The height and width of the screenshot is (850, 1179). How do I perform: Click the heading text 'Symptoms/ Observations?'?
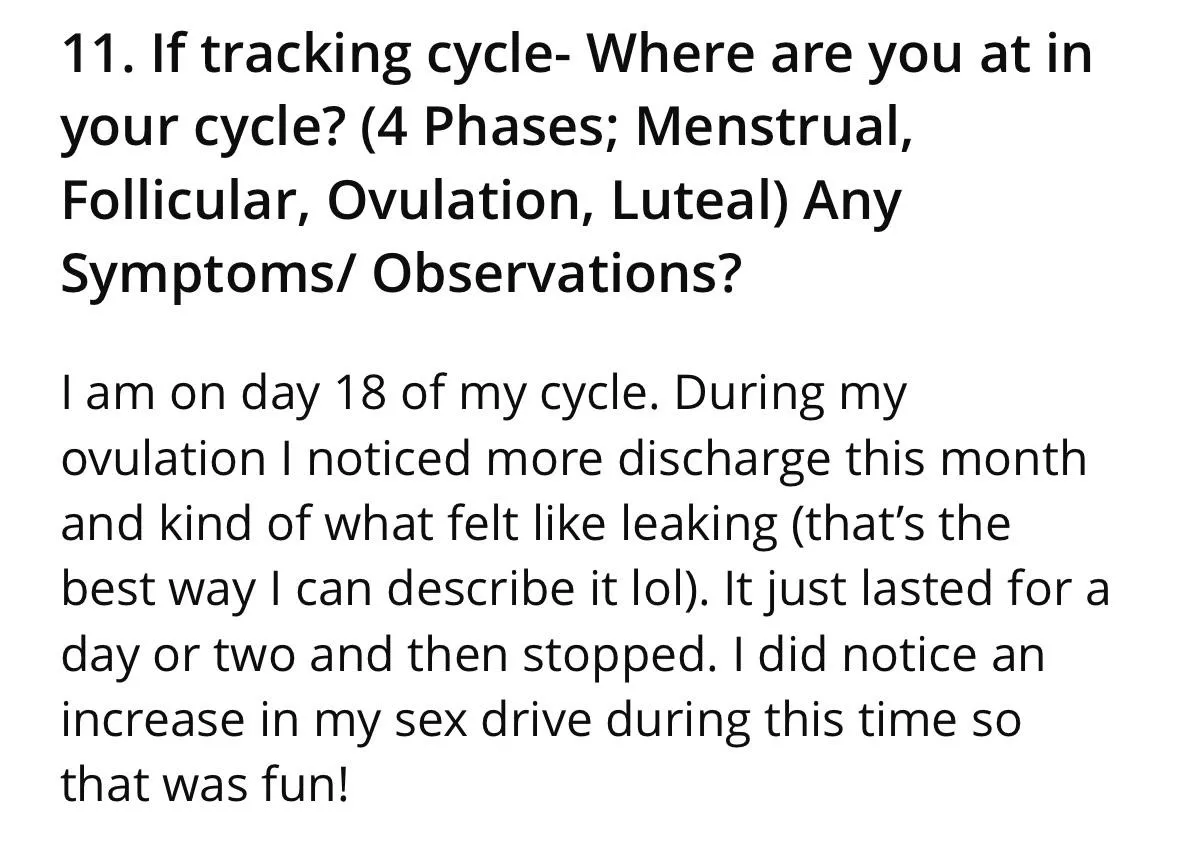(x=400, y=276)
